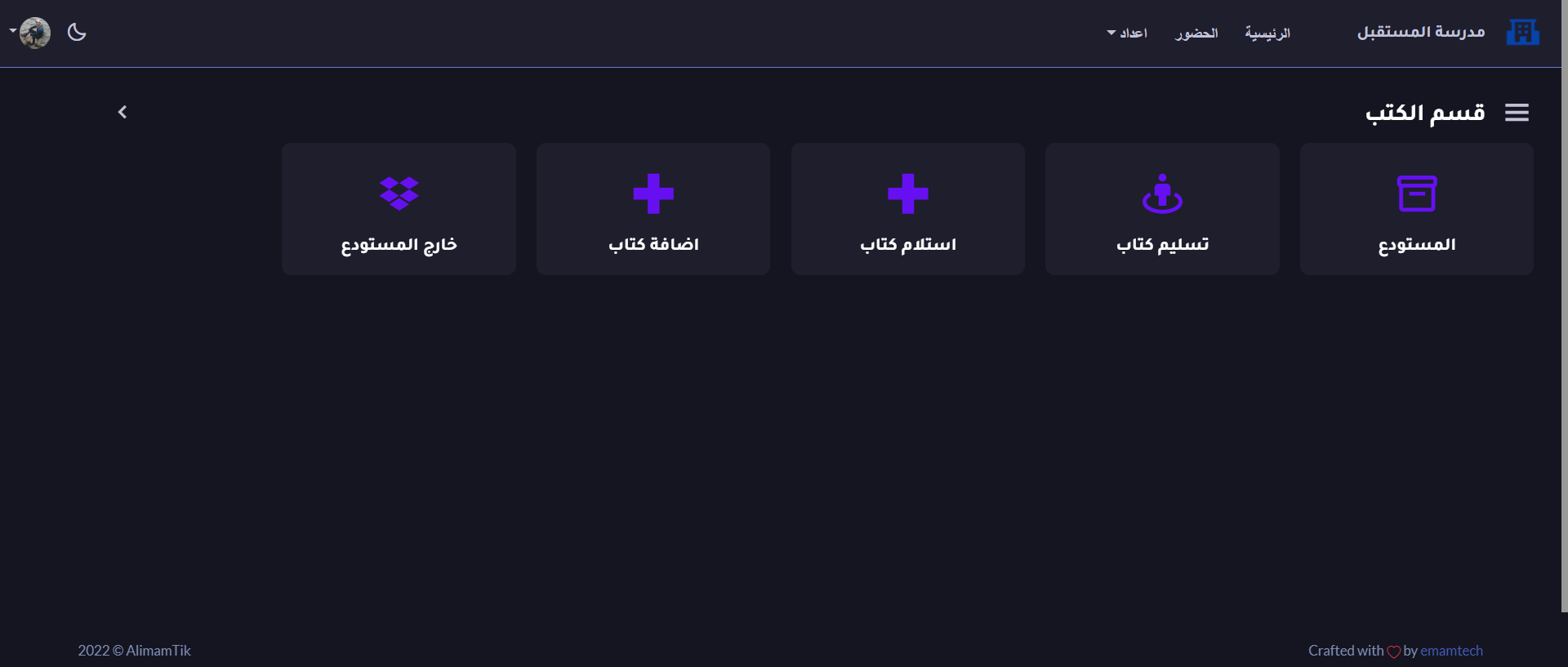Click the مدرسة المستقبل school name link
This screenshot has height=667, width=1568.
pos(1421,33)
